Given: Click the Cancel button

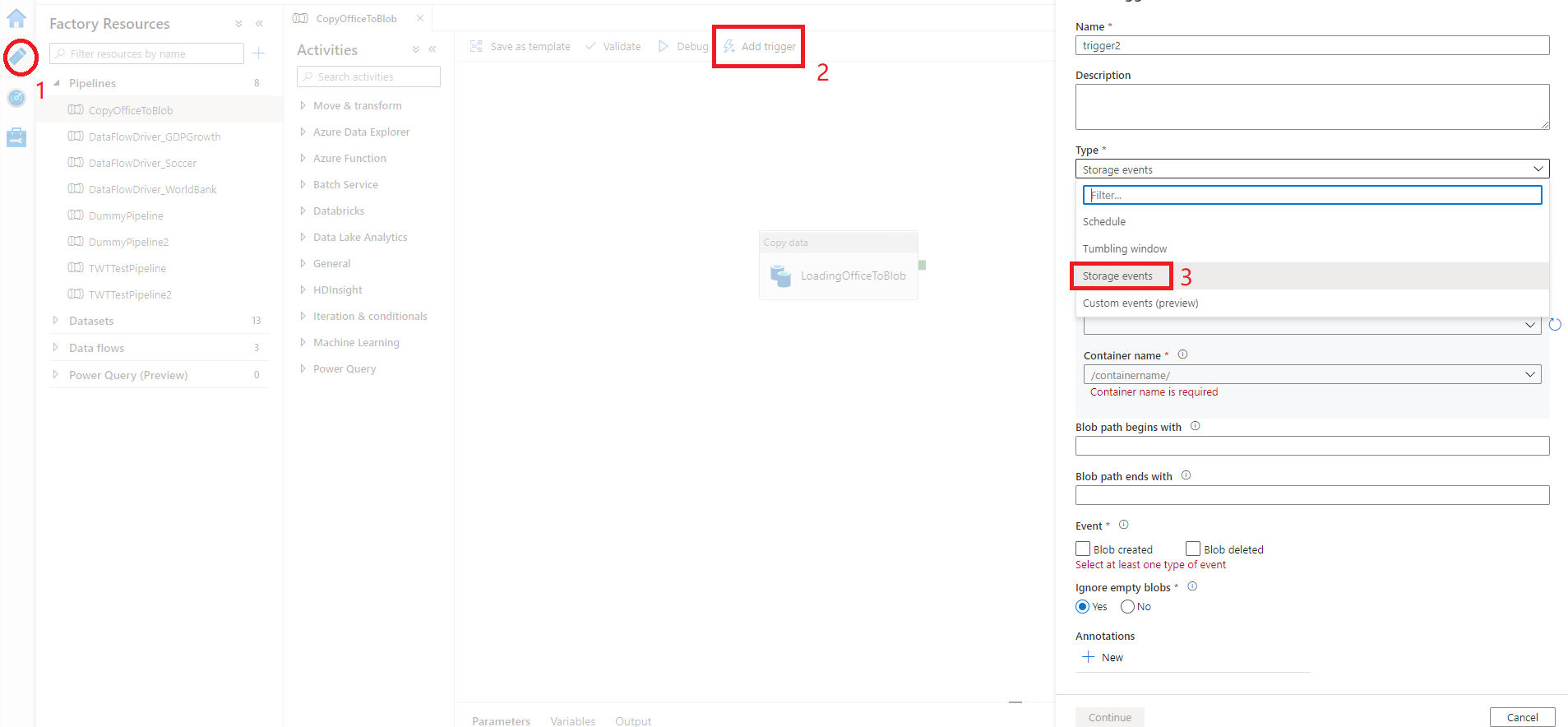Looking at the screenshot, I should pos(1523,717).
